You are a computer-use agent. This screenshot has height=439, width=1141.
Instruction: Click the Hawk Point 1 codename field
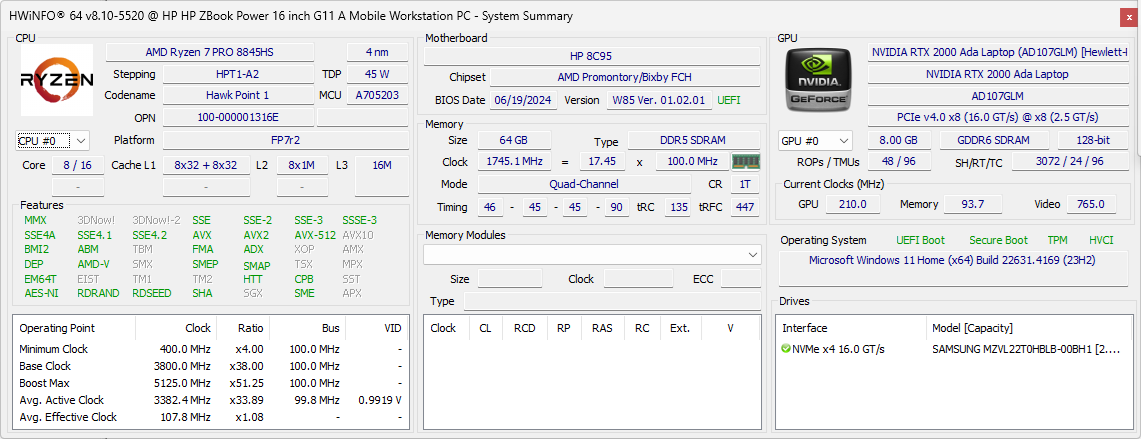tap(238, 95)
